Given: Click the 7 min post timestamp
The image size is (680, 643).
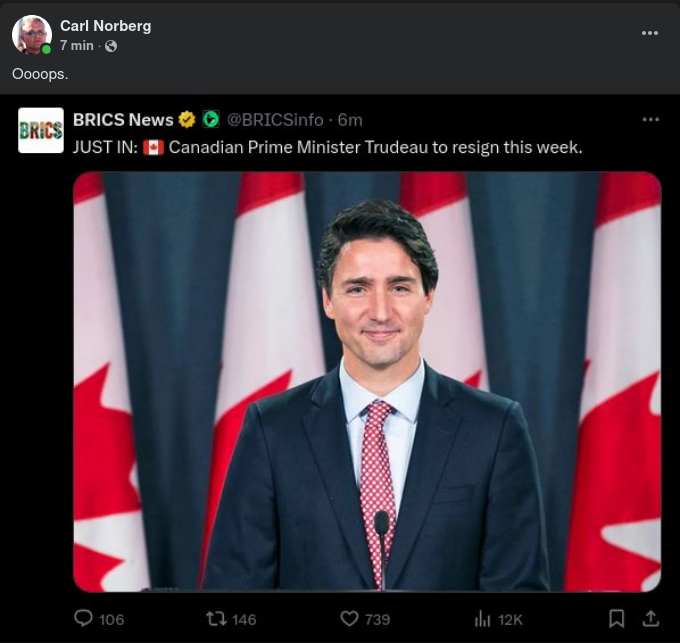Looking at the screenshot, I should tap(77, 46).
